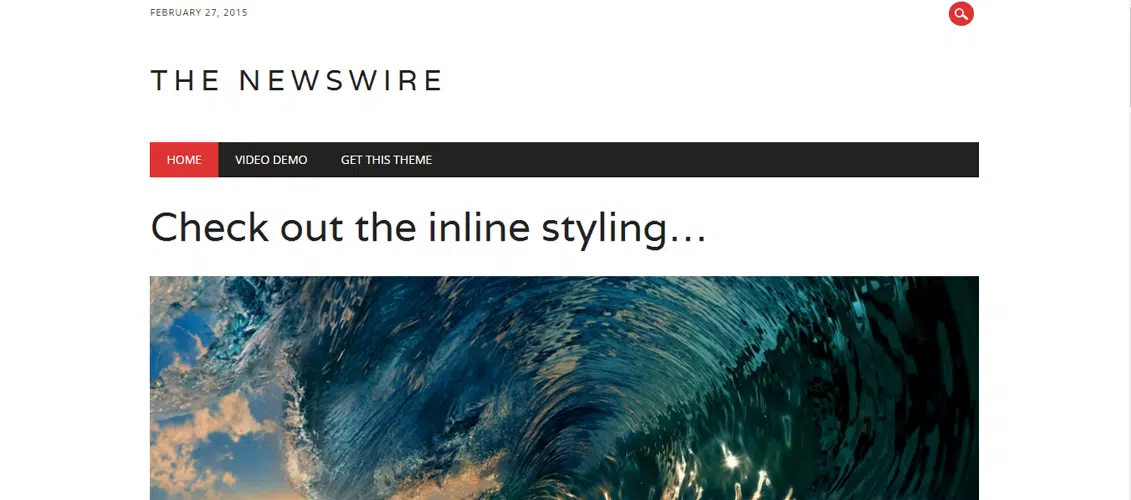Image resolution: width=1131 pixels, height=500 pixels.
Task: Click the word DEMO in the navigation
Action: click(291, 159)
